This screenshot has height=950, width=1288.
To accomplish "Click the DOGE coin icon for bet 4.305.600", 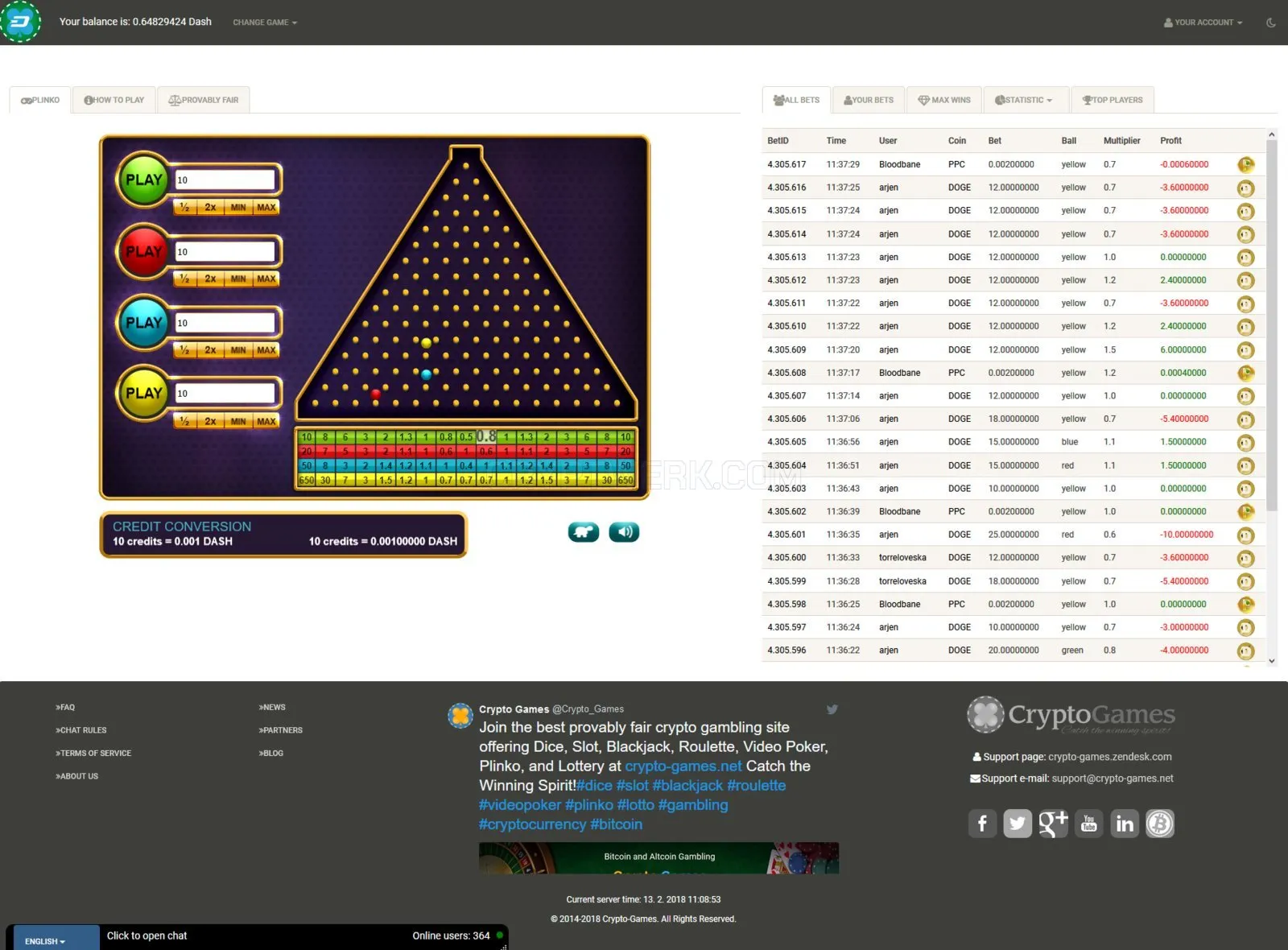I will 1246,559.
